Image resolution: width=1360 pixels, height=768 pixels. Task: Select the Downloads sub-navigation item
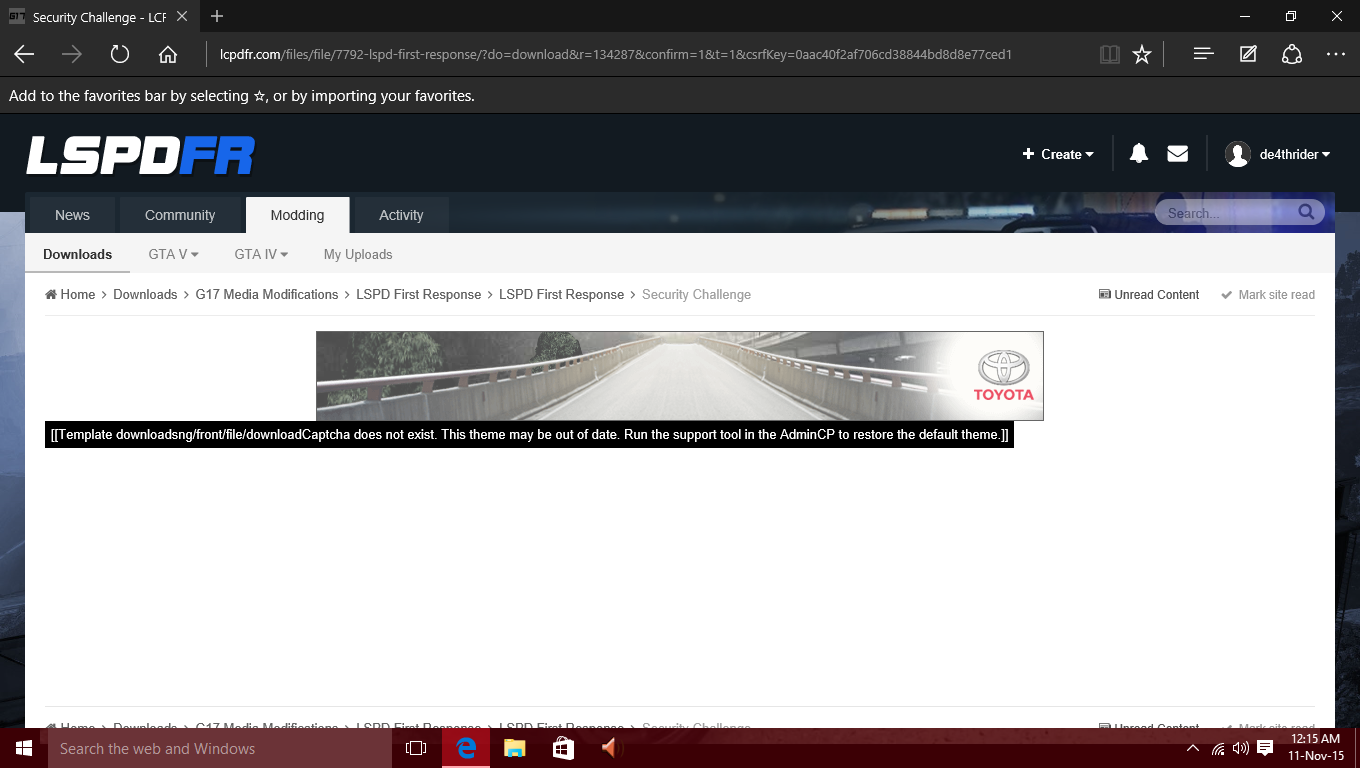[x=77, y=254]
